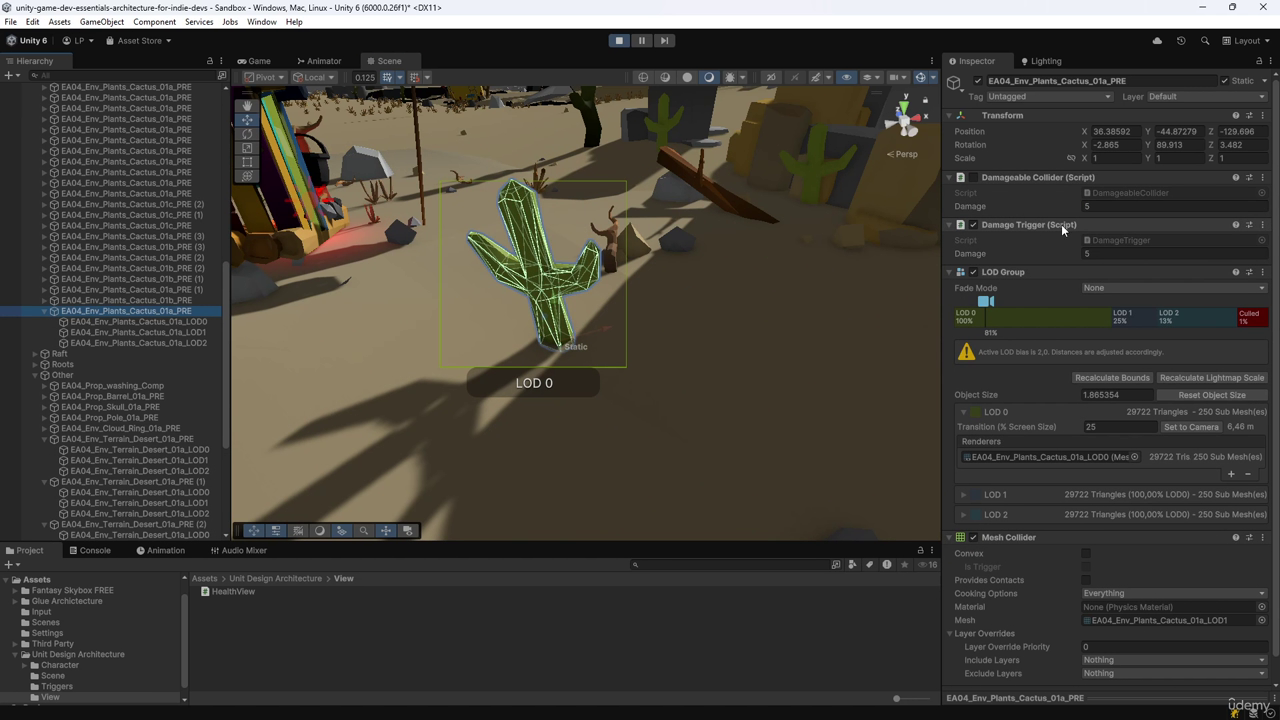Open the Unity Cloud icon

pos(1157,41)
